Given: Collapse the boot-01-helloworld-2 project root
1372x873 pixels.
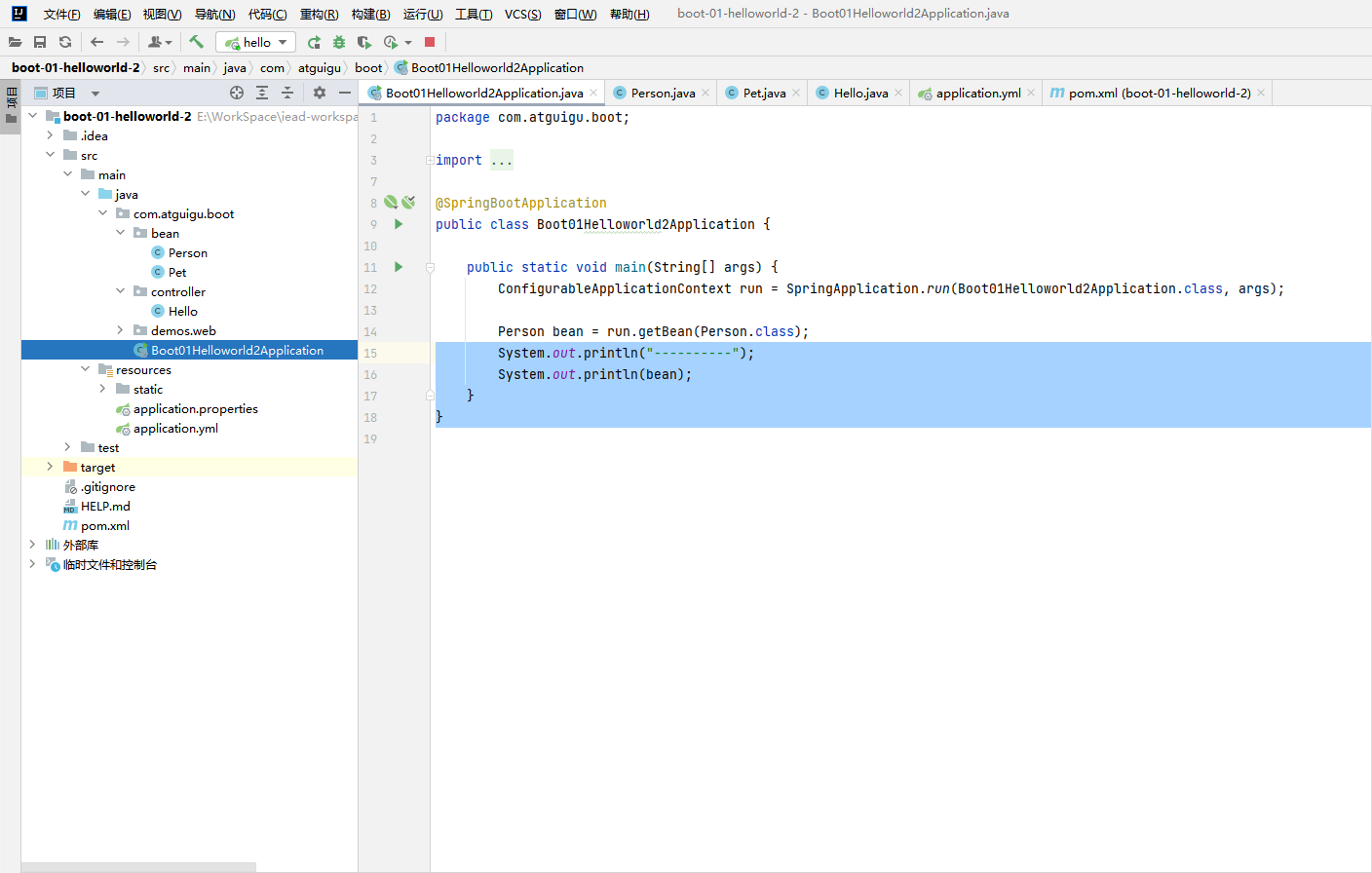Looking at the screenshot, I should 32,116.
